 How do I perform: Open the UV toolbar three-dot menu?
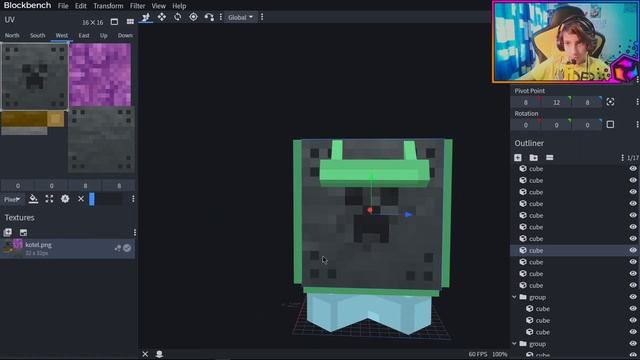point(133,199)
